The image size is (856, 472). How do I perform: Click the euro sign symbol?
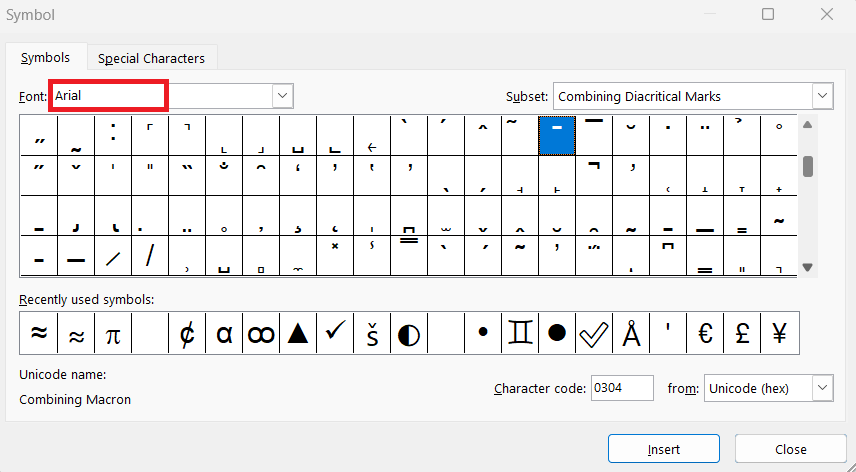point(705,333)
